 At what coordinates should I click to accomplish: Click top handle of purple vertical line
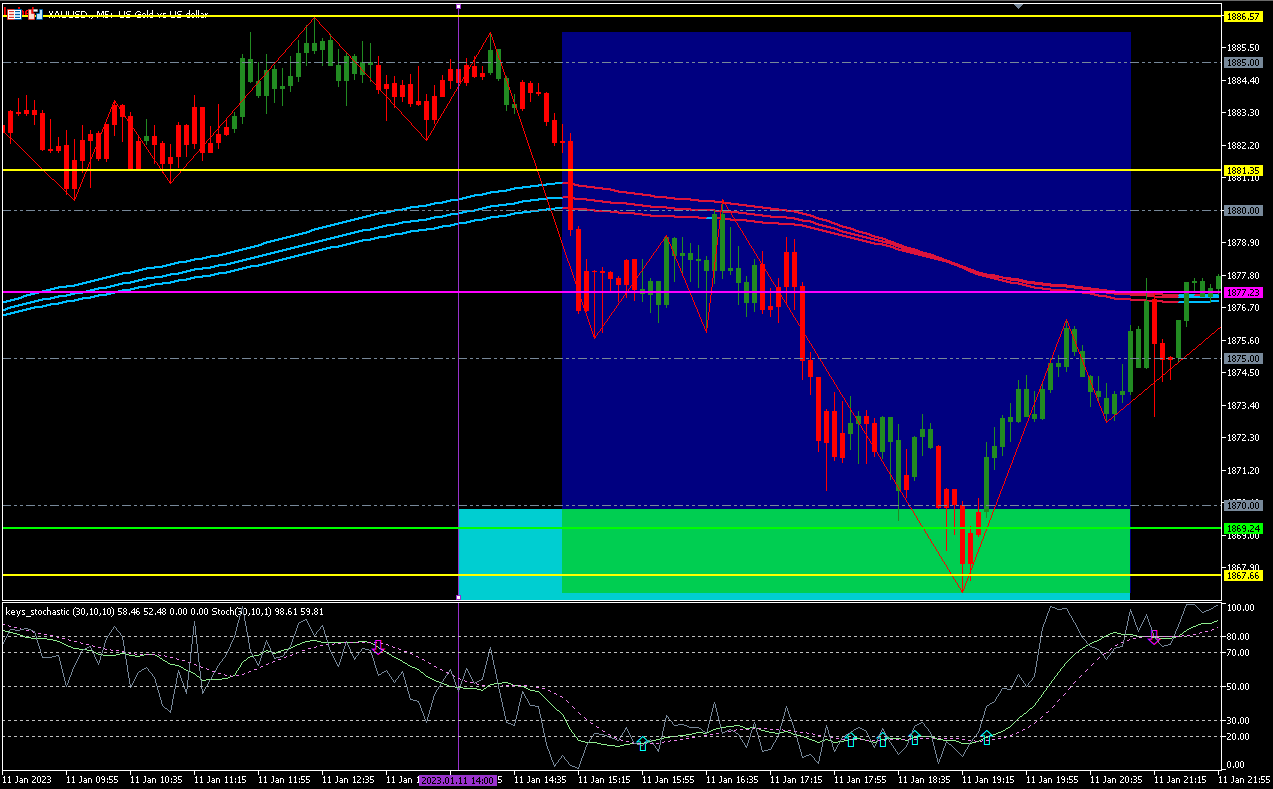click(x=458, y=6)
